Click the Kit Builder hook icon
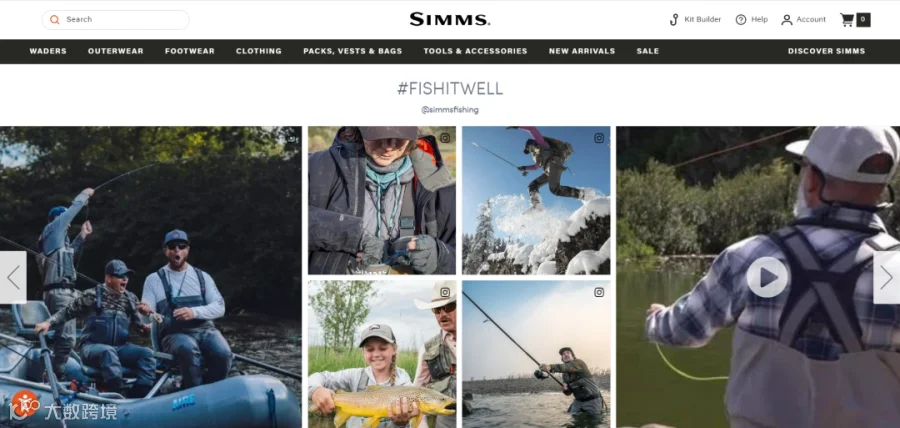The height and width of the screenshot is (428, 900). pyautogui.click(x=674, y=20)
